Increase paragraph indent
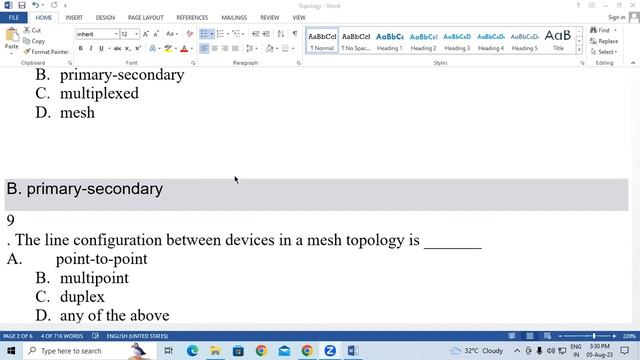The image size is (640, 360). [x=266, y=34]
